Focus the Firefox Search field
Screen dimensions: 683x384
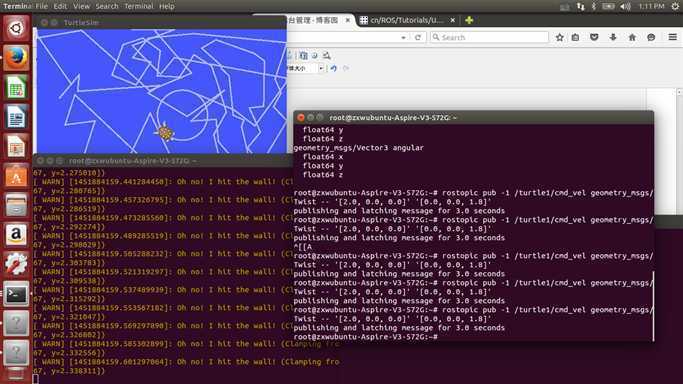[x=489, y=37]
